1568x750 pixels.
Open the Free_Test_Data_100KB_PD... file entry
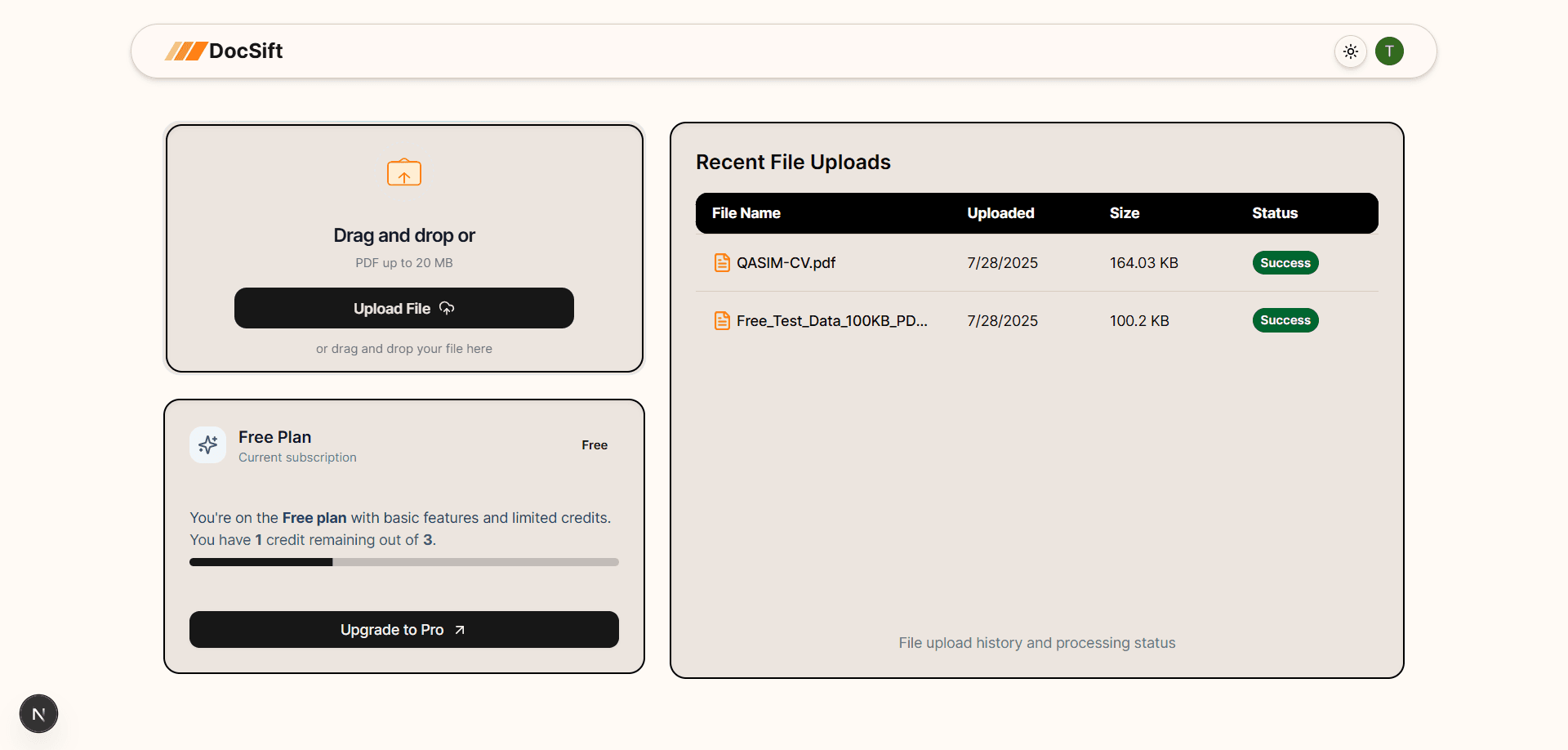click(831, 321)
